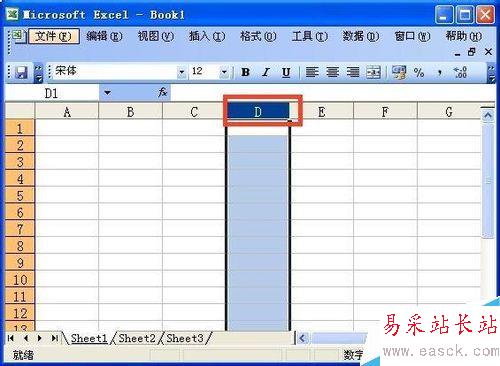Apply Comma style format
This screenshot has width=500, height=366.
point(440,72)
